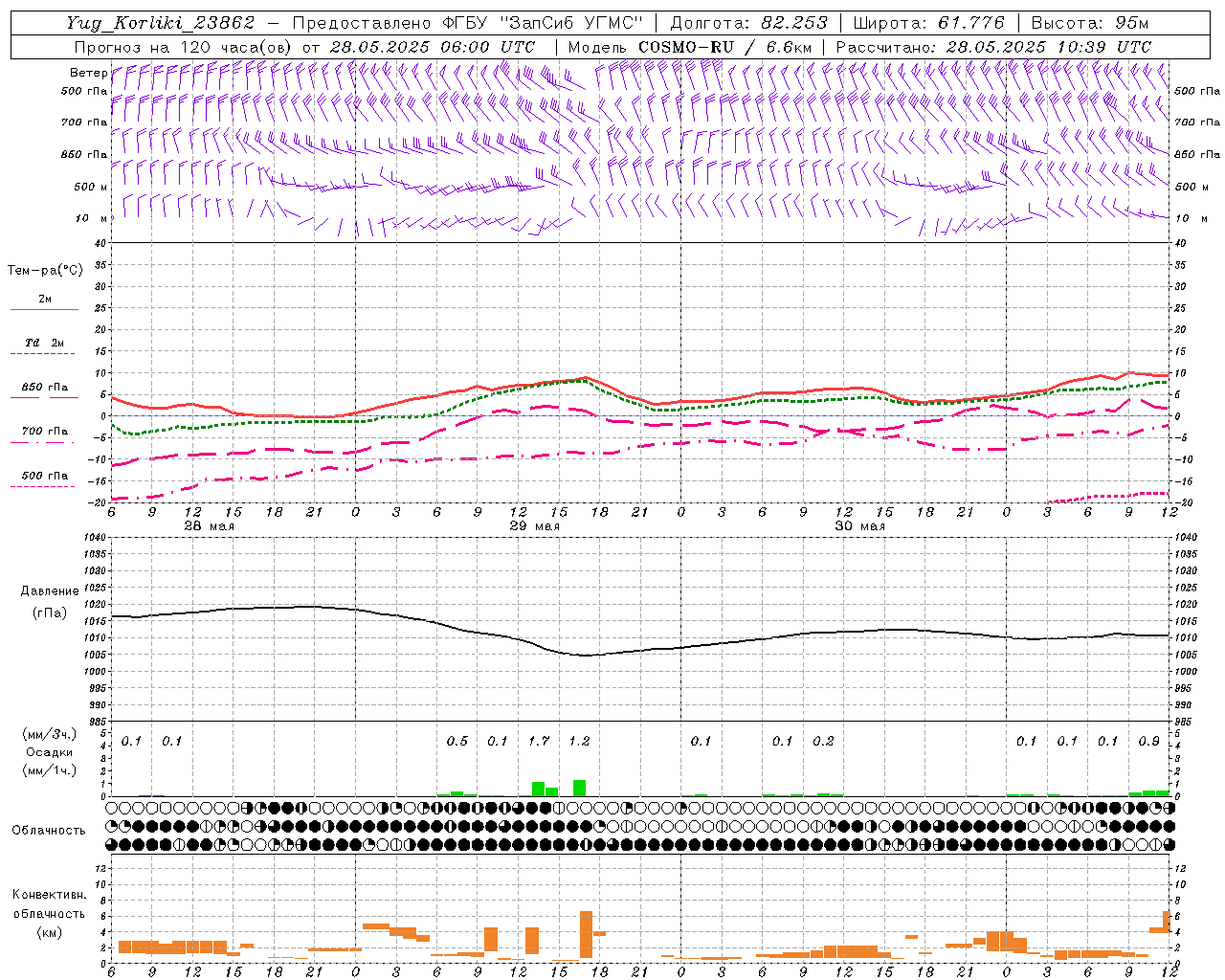Screen dimensions: 1225x980
Task: Click the calculation time 28.05.2025 10:39 UTC
Action: point(1049,47)
